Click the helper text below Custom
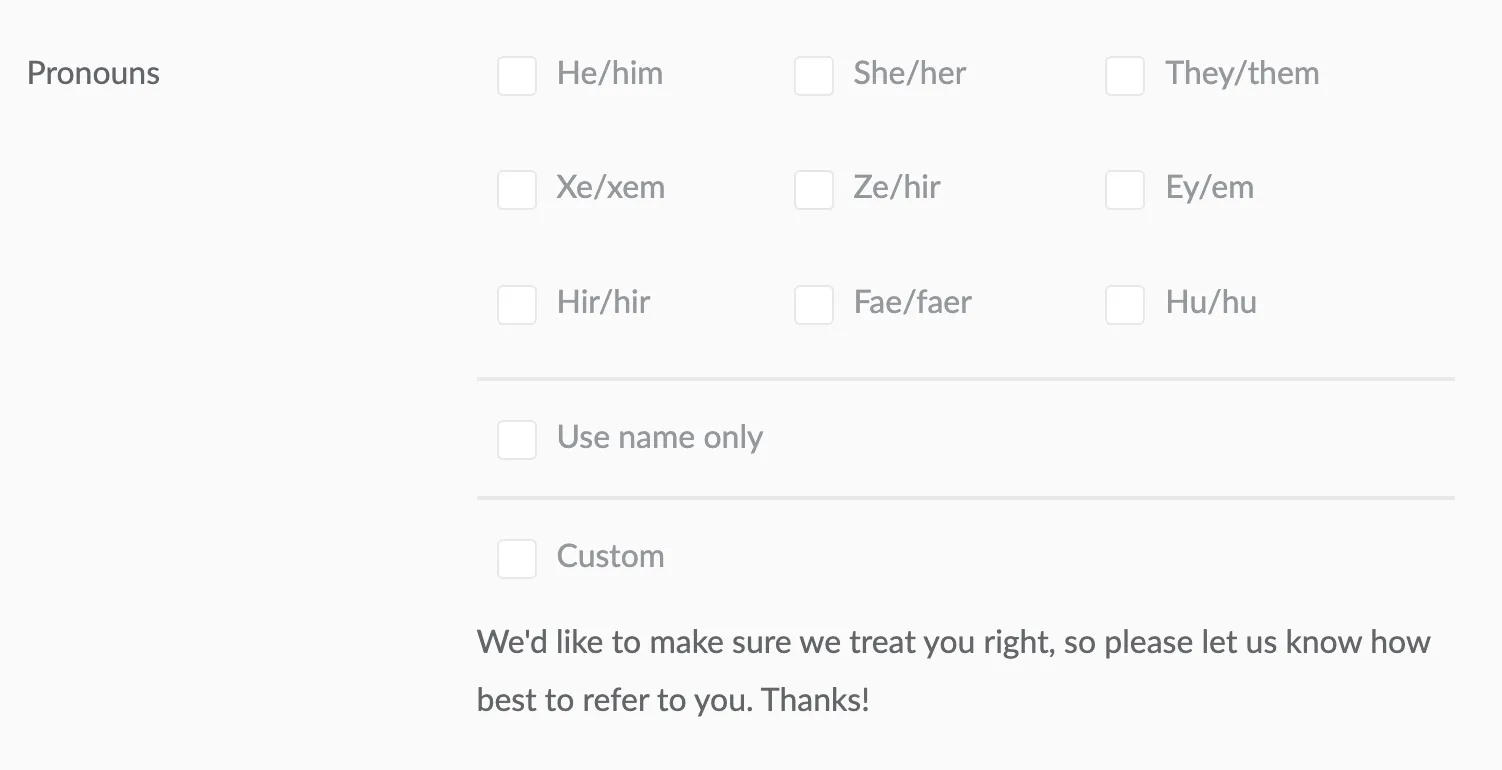This screenshot has height=770, width=1502. [953, 670]
